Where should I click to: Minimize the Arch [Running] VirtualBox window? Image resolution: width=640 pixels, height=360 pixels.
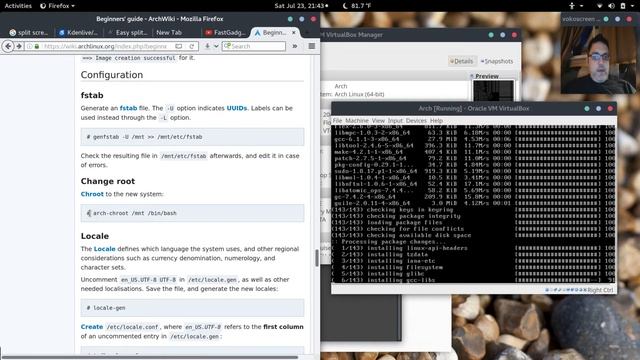pyautogui.click(x=587, y=109)
